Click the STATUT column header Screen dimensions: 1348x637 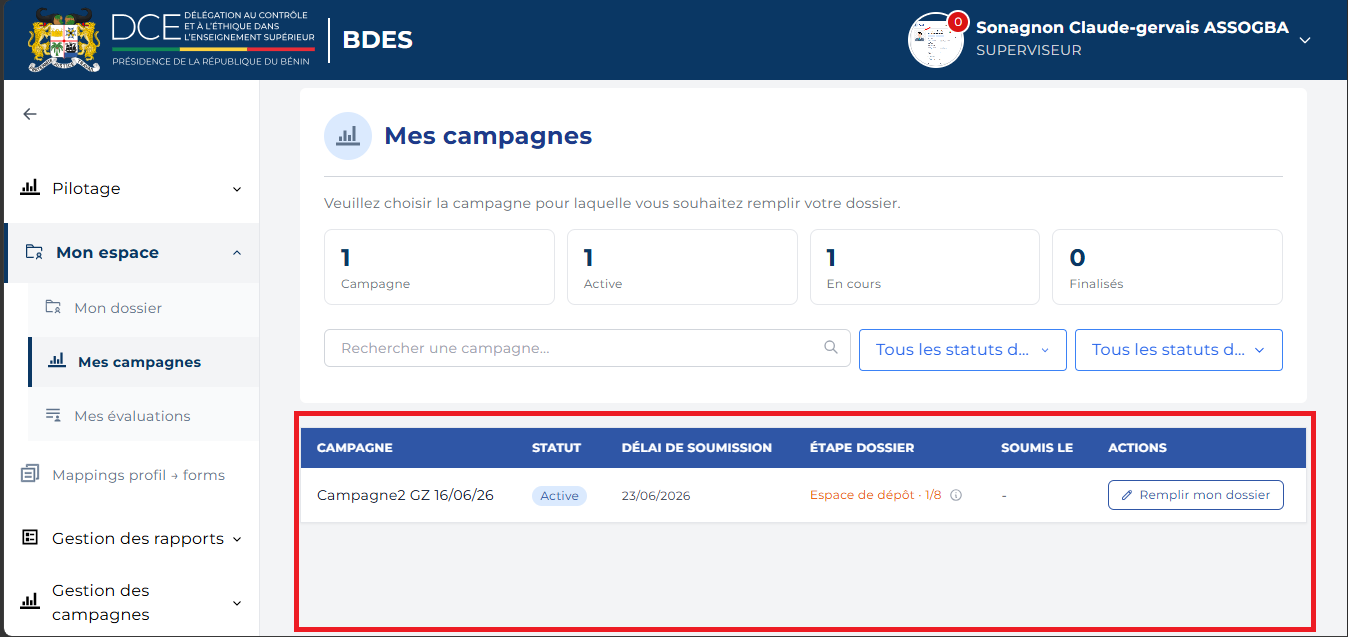556,448
